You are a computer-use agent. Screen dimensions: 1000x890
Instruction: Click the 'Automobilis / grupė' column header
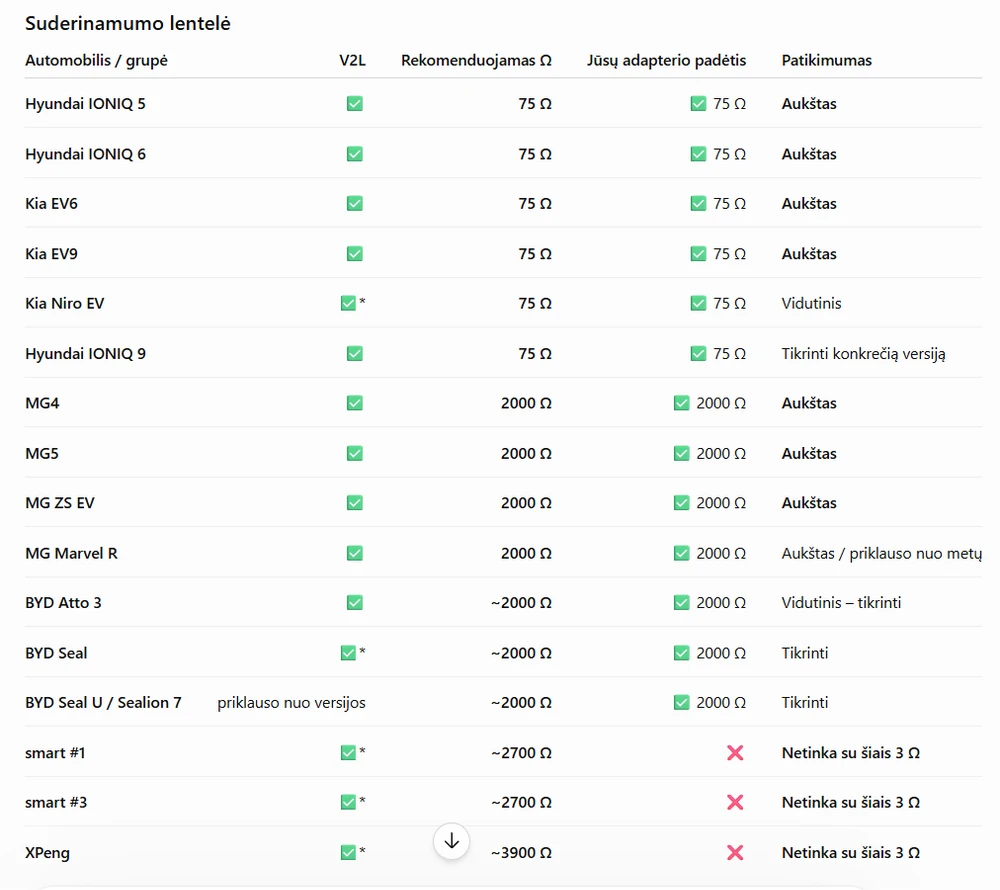[96, 61]
